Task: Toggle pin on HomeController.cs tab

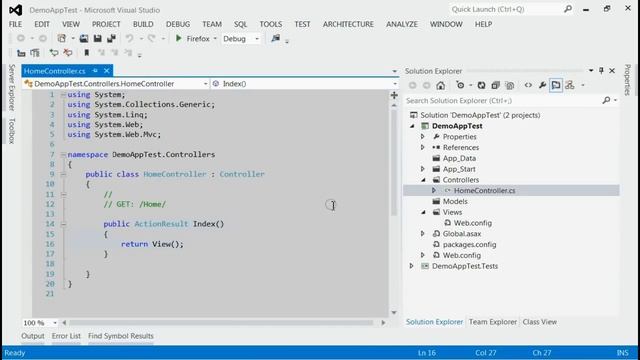Action: tap(95, 71)
